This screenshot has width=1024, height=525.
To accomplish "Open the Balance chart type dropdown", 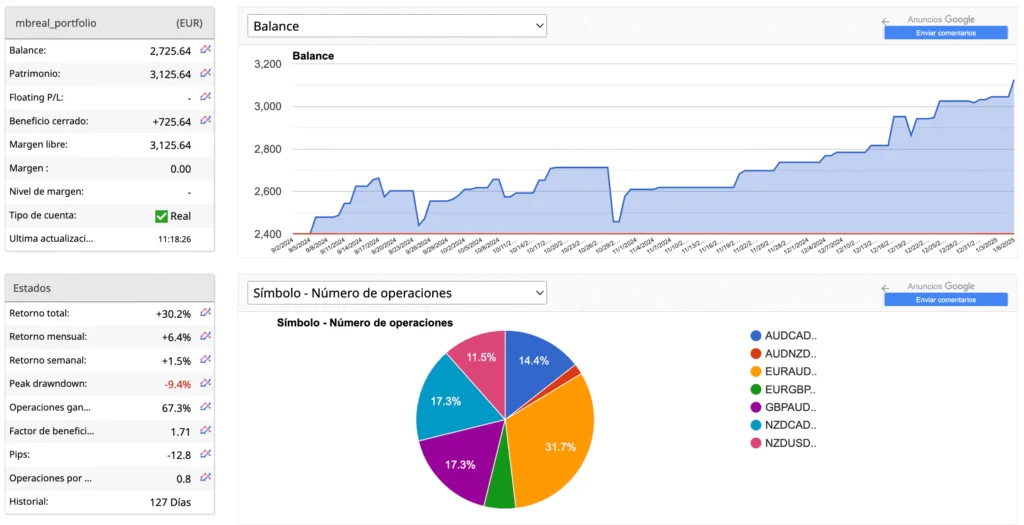I will point(397,26).
